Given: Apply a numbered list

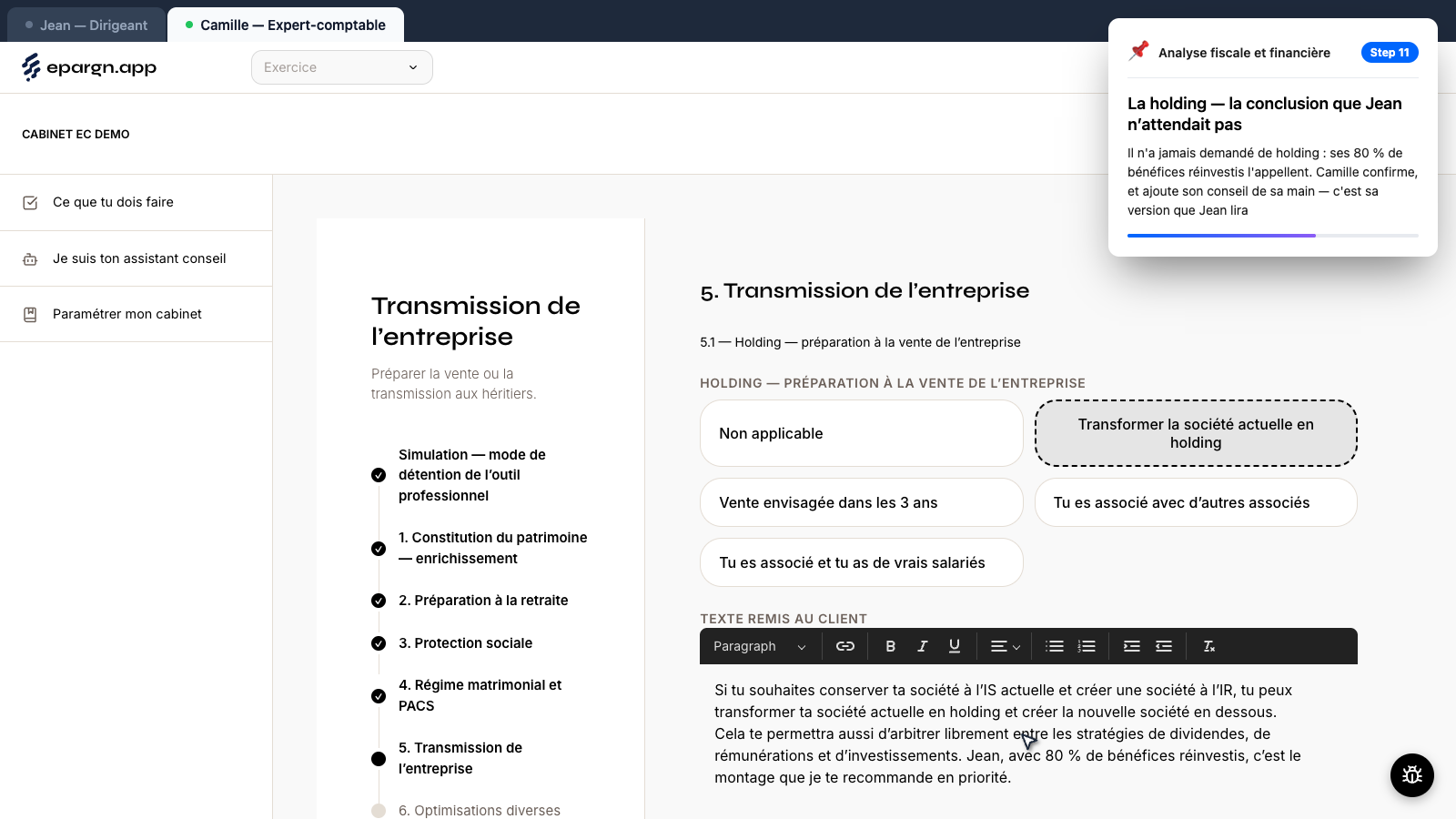Looking at the screenshot, I should point(1087,646).
